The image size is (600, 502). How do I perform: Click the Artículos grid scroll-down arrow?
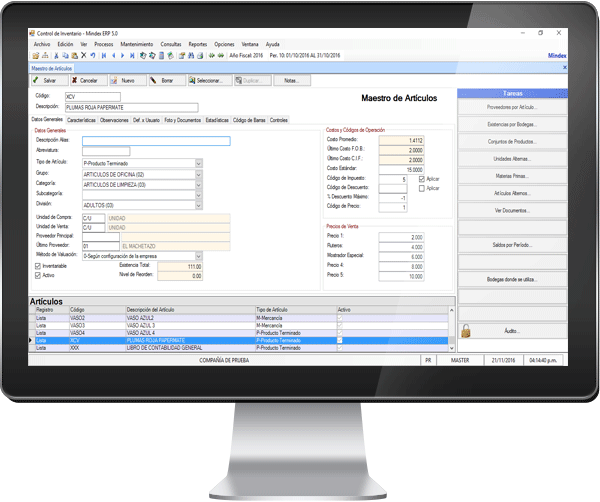point(452,348)
